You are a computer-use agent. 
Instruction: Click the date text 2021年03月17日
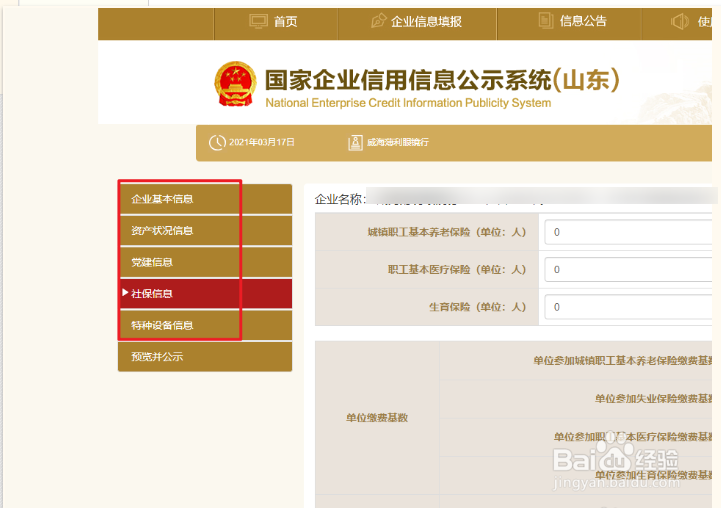[262, 143]
